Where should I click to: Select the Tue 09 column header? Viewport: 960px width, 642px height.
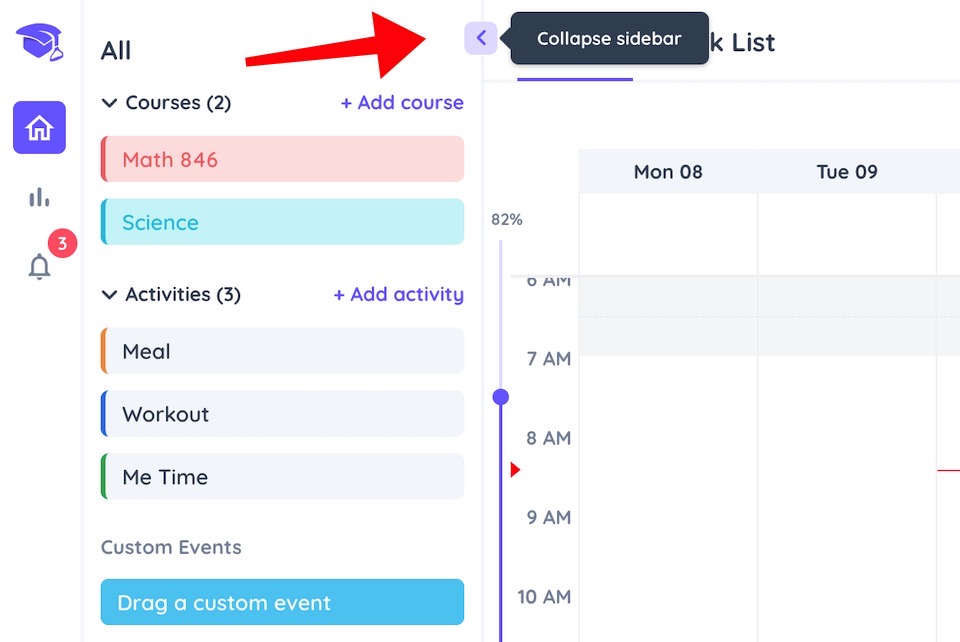tap(847, 171)
